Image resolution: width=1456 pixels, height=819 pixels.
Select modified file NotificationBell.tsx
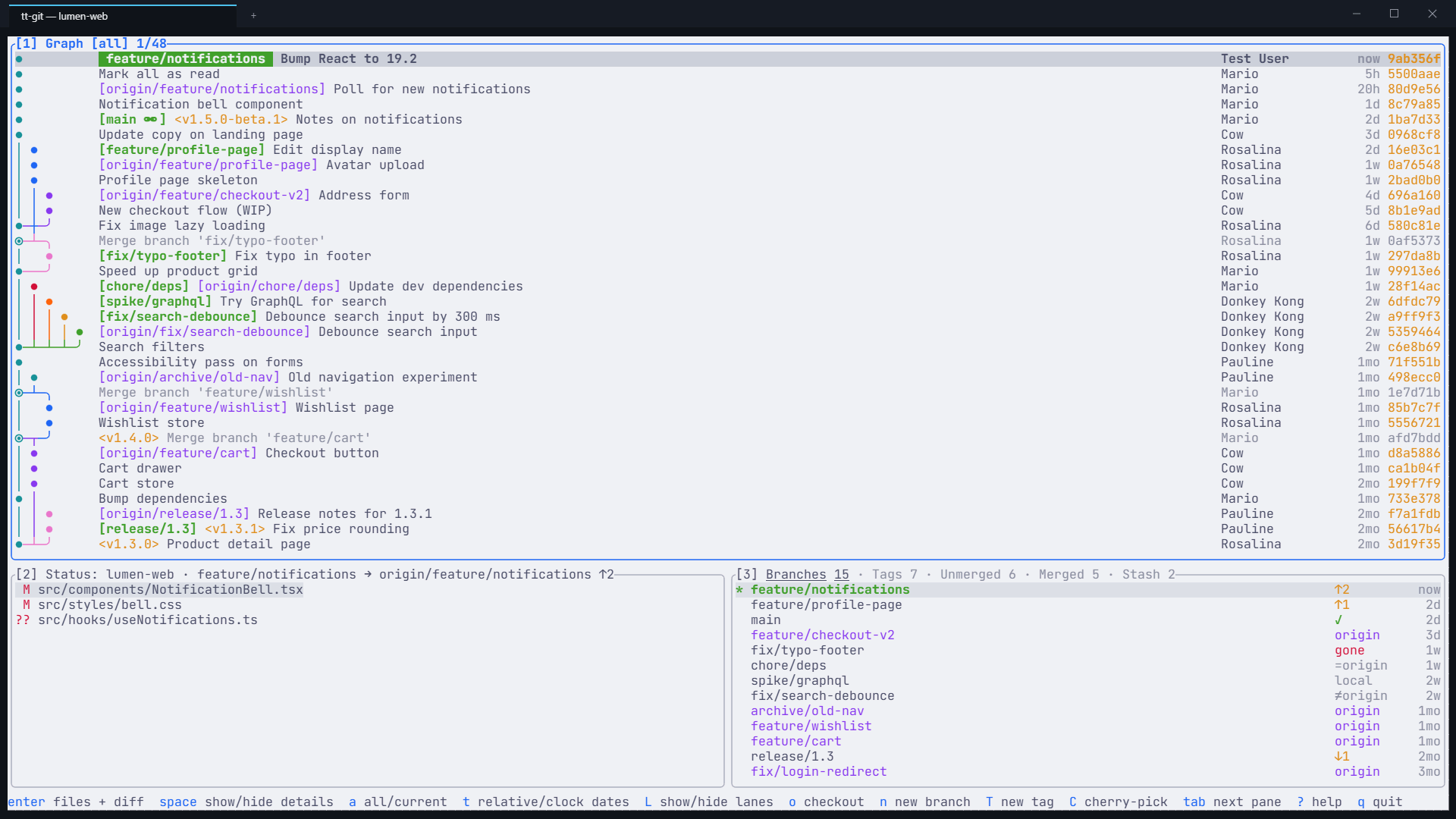click(159, 589)
